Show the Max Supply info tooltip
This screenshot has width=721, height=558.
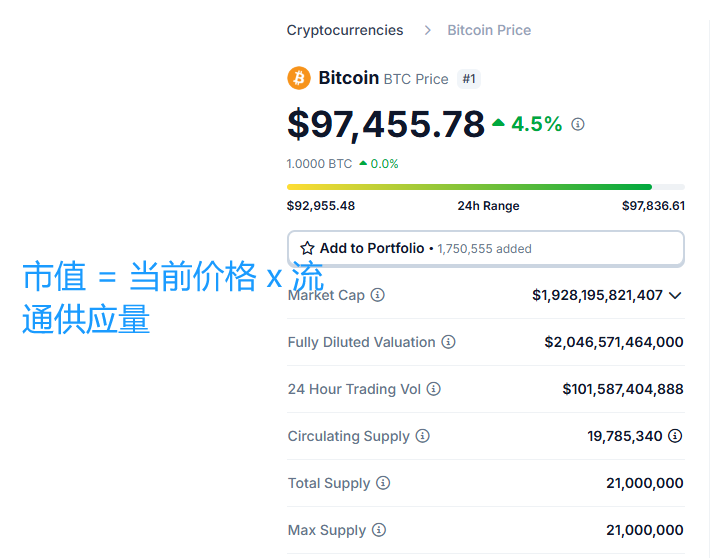[379, 530]
